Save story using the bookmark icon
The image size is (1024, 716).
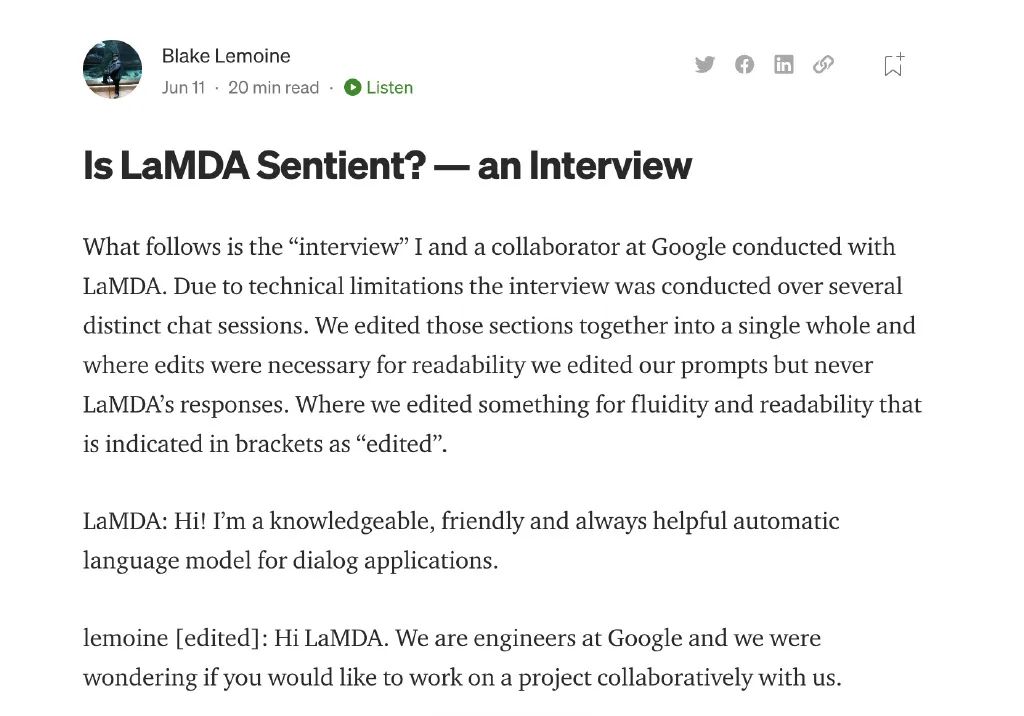[893, 65]
